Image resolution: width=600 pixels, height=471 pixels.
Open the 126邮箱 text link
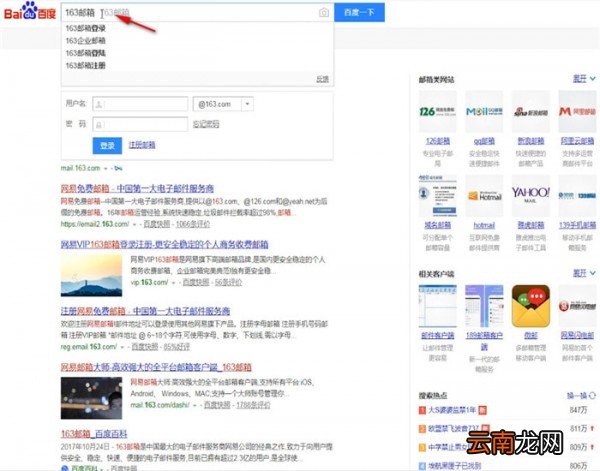[438, 141]
